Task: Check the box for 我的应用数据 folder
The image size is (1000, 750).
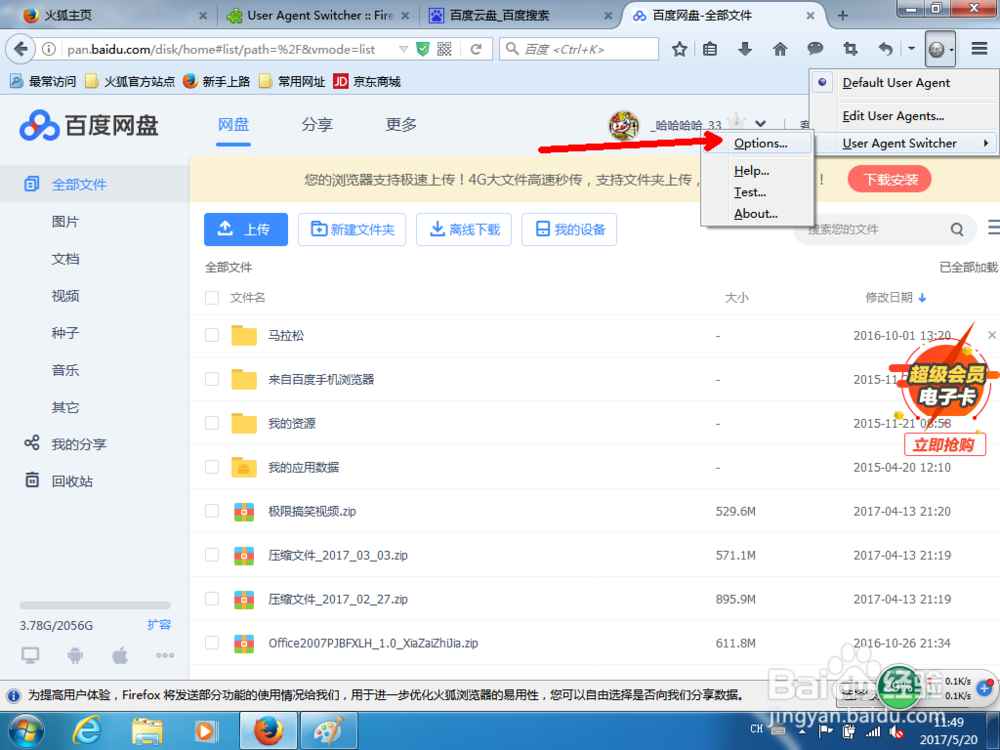Action: point(212,467)
